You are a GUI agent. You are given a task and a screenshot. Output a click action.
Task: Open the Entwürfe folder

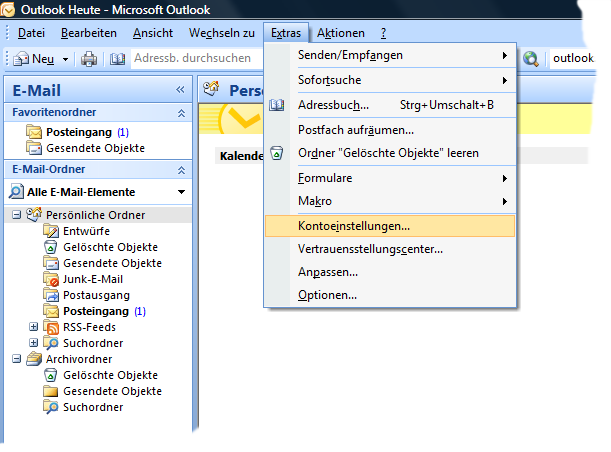(87, 231)
